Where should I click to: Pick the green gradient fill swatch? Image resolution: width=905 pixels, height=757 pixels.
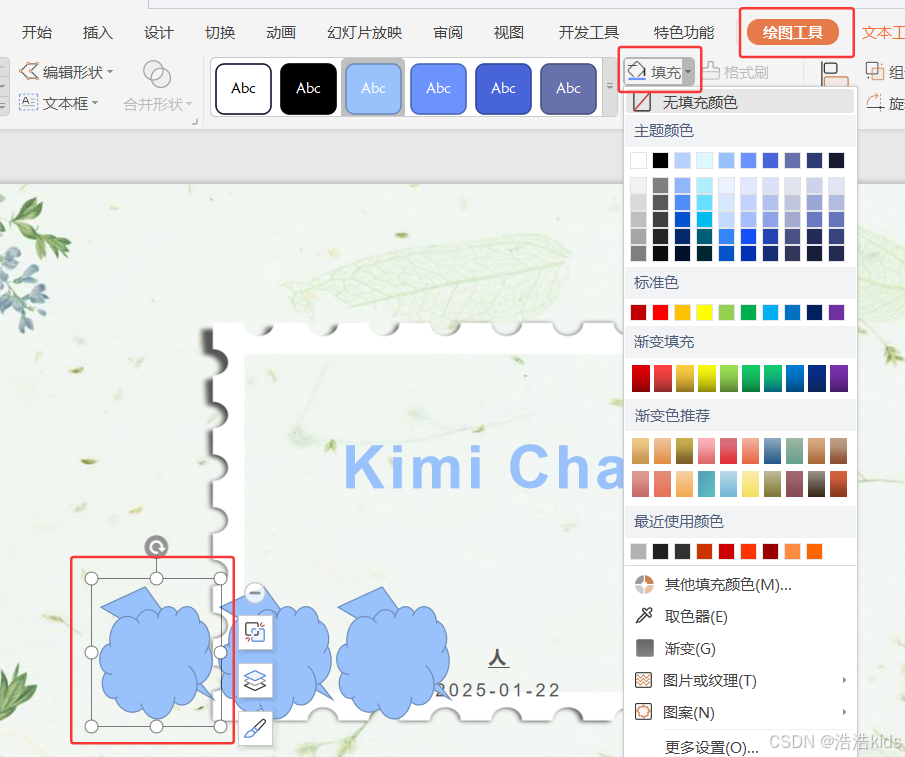click(751, 378)
